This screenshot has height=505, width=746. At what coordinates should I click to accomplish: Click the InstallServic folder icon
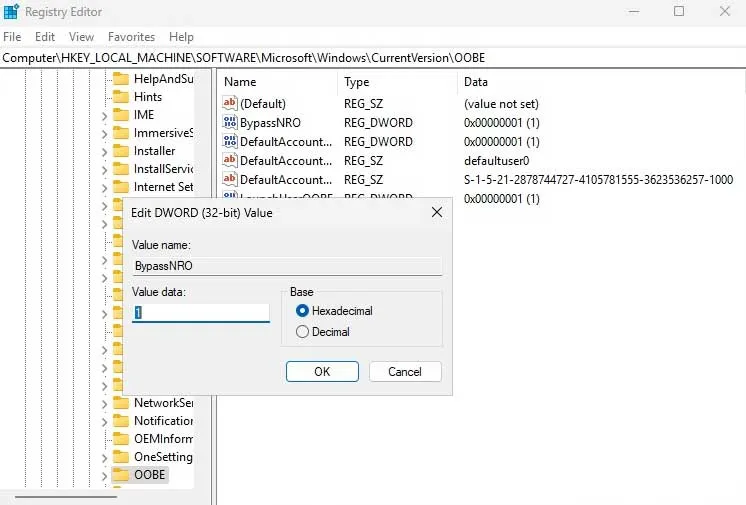(x=121, y=169)
